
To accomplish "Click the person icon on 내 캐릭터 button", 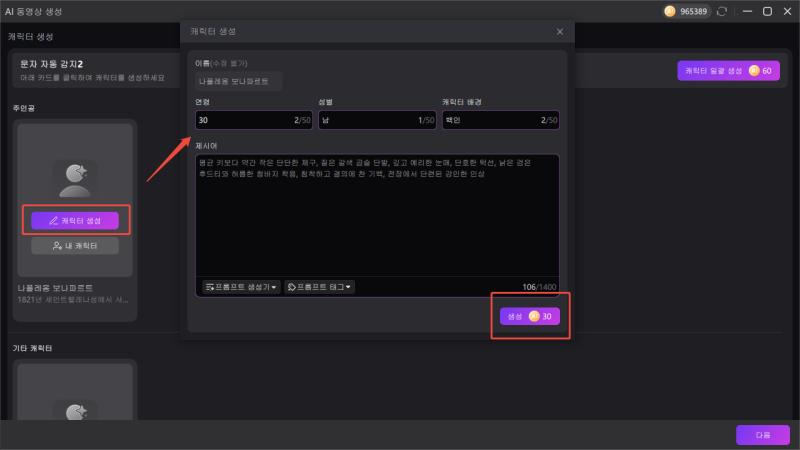I will [57, 245].
